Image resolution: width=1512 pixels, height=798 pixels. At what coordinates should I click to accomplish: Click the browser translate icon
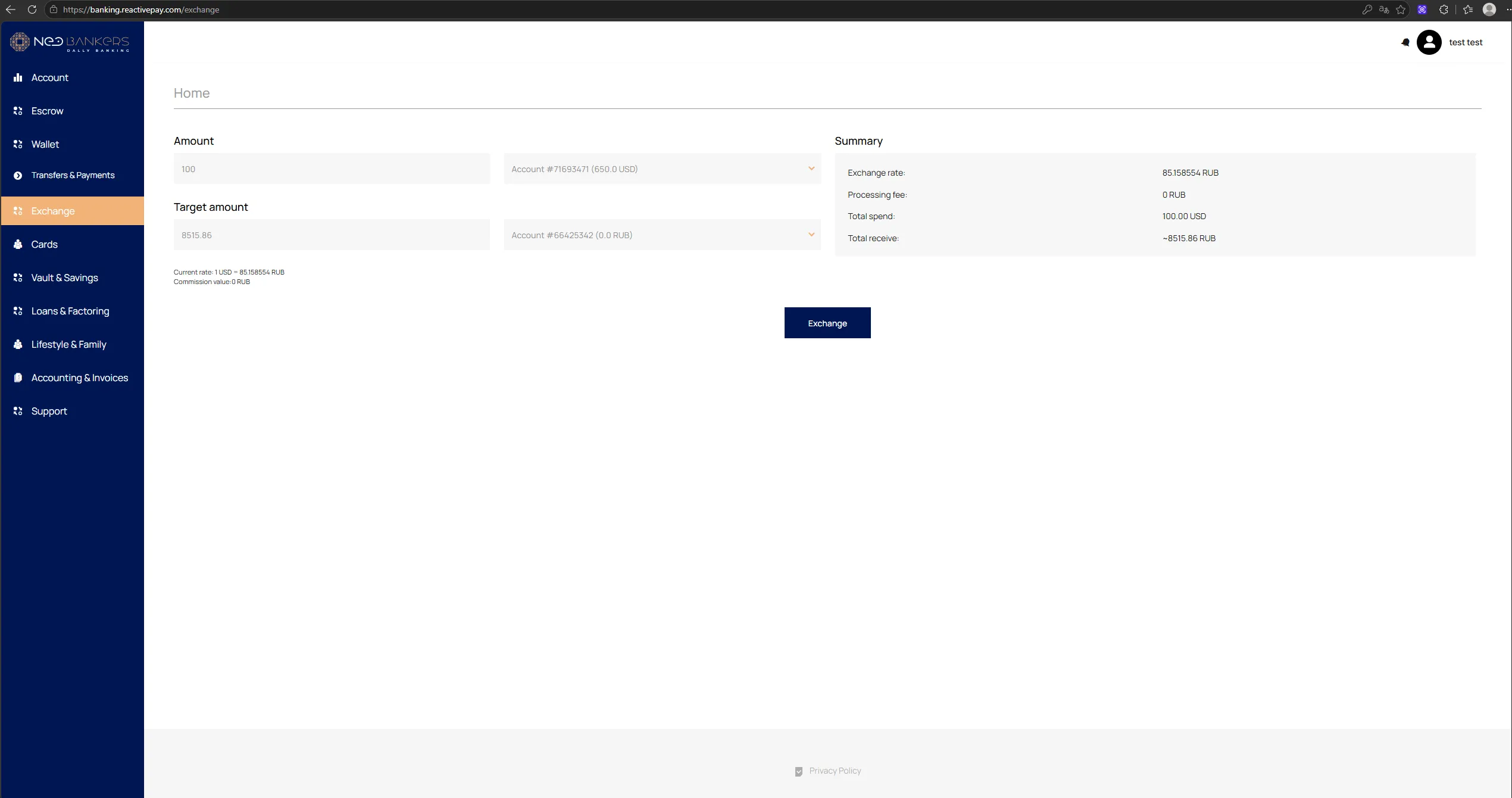[1384, 10]
